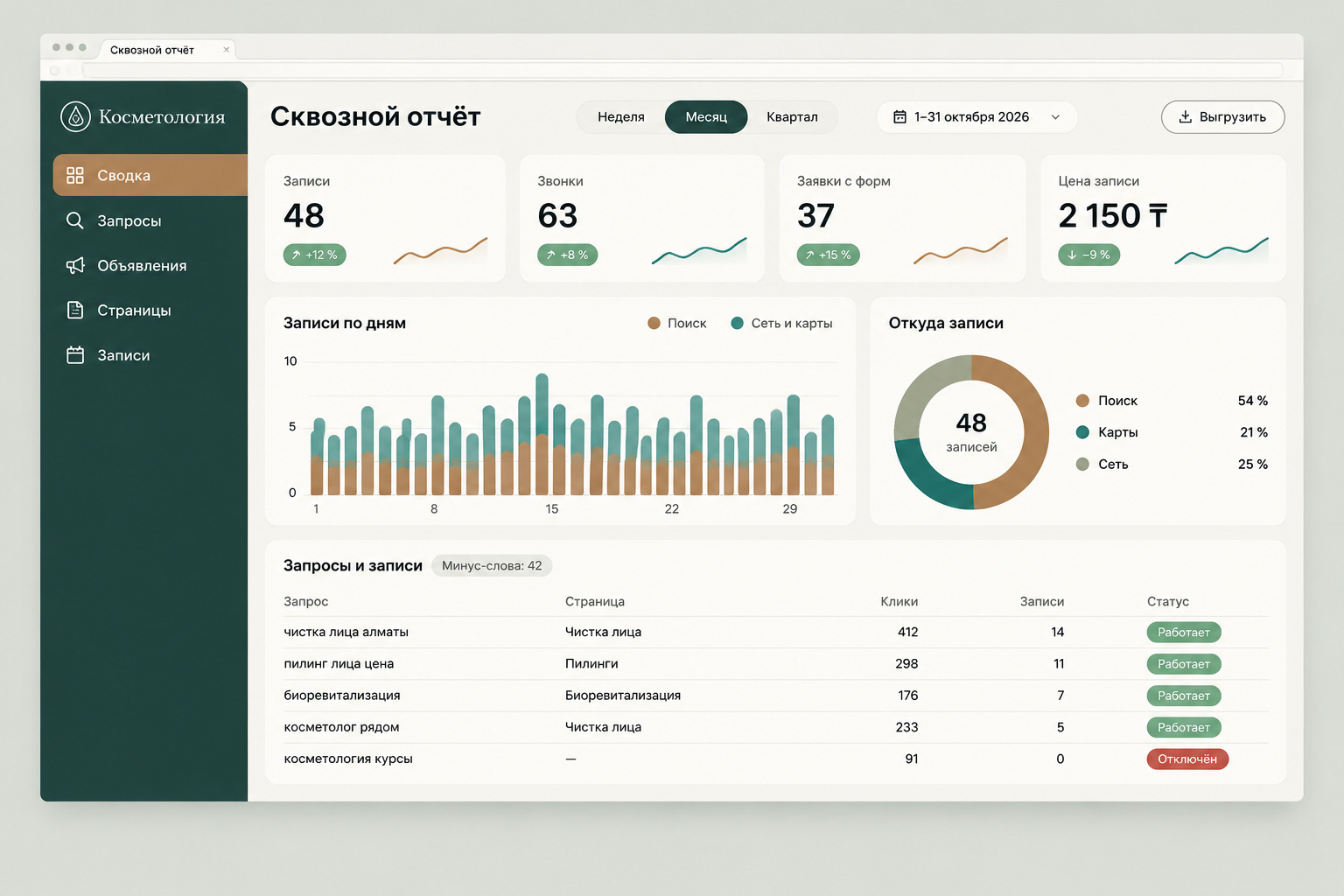Click the Статус column header

[1168, 601]
